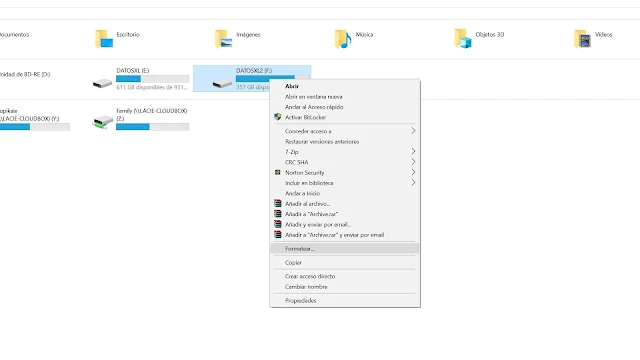
Task: Click the Objetos 3D folder label
Action: (x=489, y=35)
